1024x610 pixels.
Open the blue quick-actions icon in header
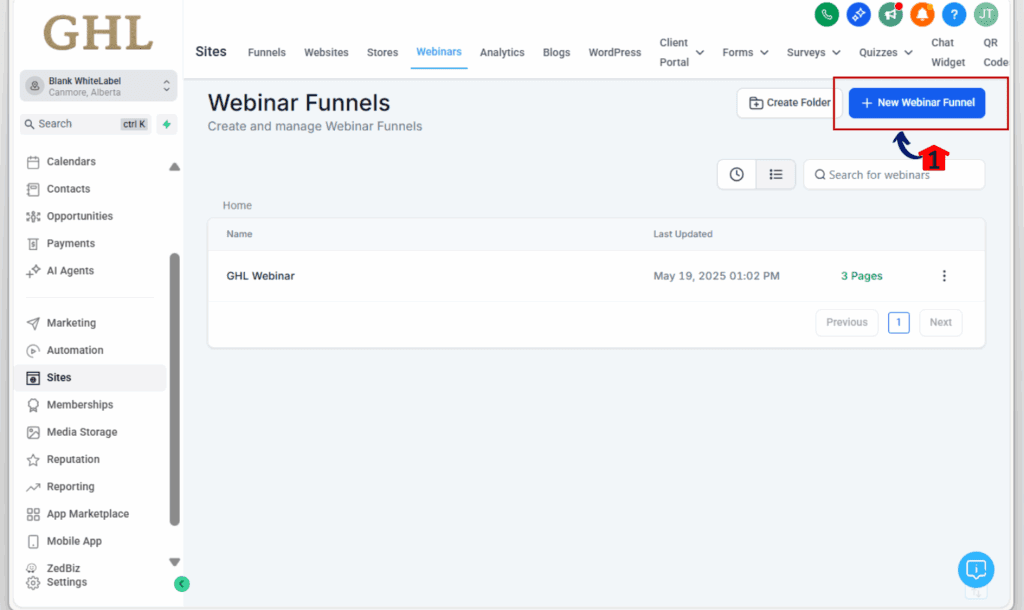[x=858, y=14]
